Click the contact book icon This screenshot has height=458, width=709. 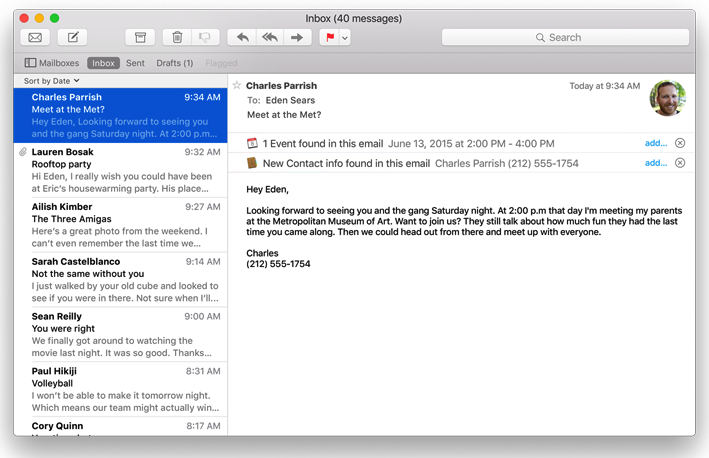tap(252, 163)
